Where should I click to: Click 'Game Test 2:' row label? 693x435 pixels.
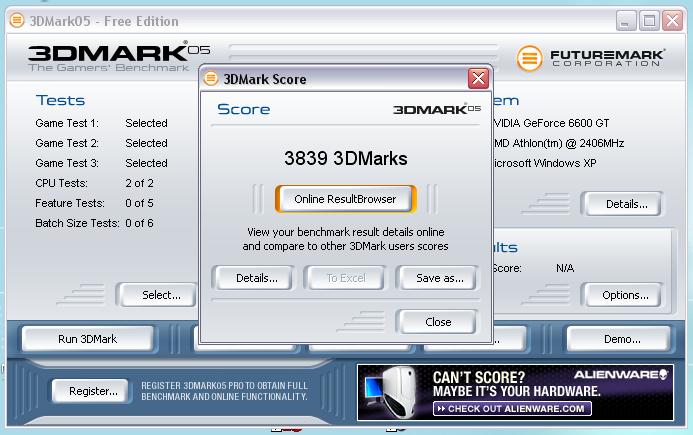click(x=67, y=143)
